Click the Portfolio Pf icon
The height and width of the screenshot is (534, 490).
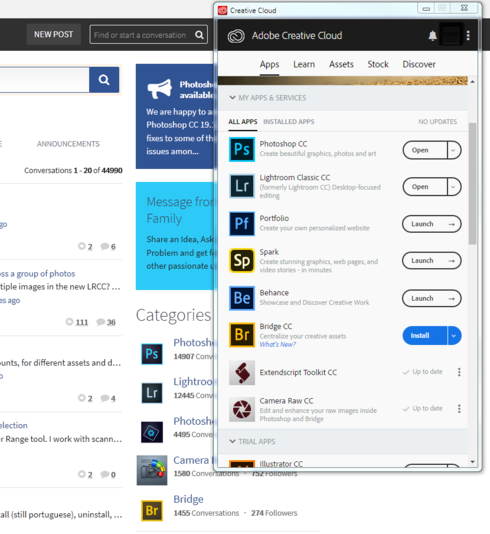[x=242, y=224]
